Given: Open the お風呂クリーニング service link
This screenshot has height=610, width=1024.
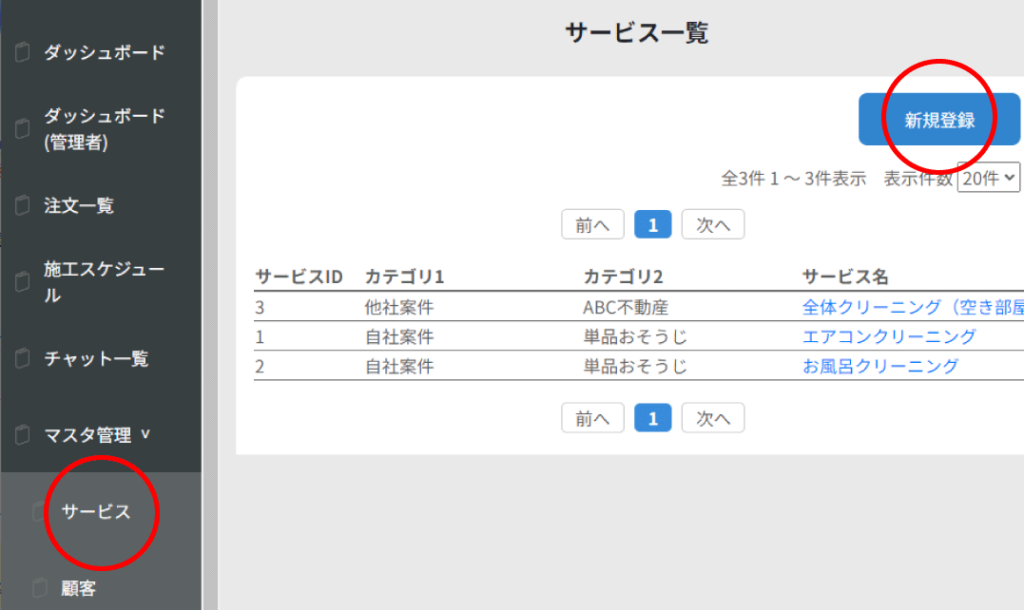Looking at the screenshot, I should pos(880,366).
